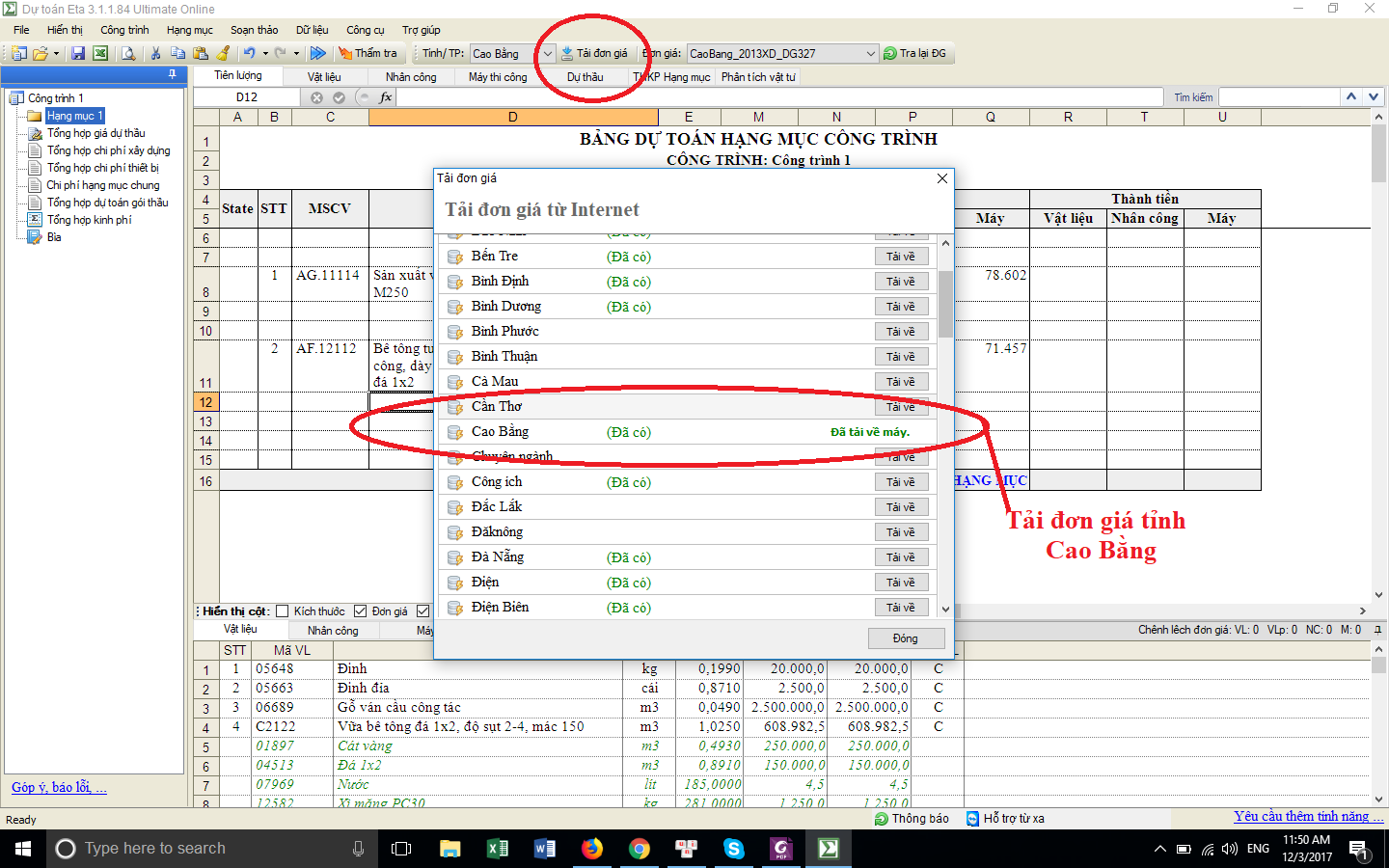Expand the Tỉnh/TP Cao Bằng dropdown
This screenshot has width=1389, height=868.
[x=547, y=54]
